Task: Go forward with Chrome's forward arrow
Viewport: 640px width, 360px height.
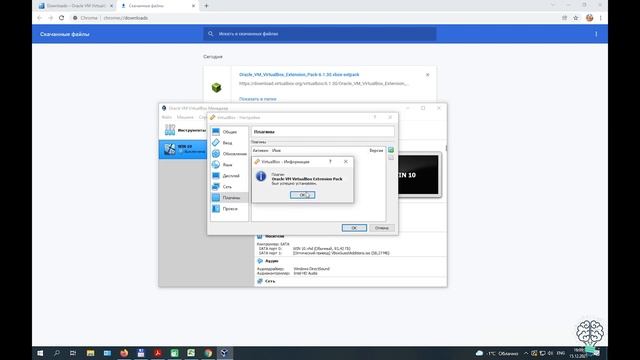Action: [50, 18]
